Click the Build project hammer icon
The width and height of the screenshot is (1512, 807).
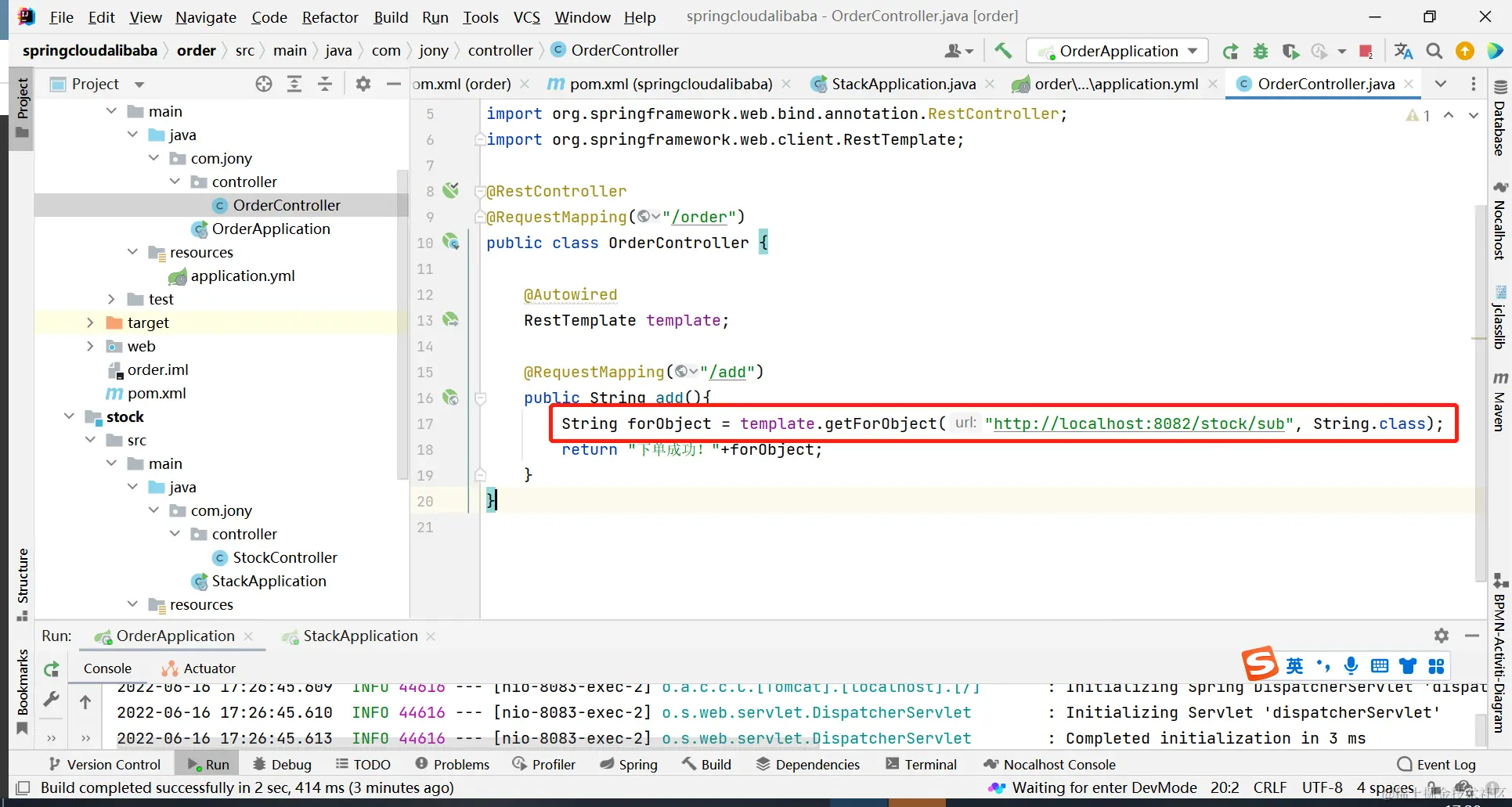click(1002, 51)
